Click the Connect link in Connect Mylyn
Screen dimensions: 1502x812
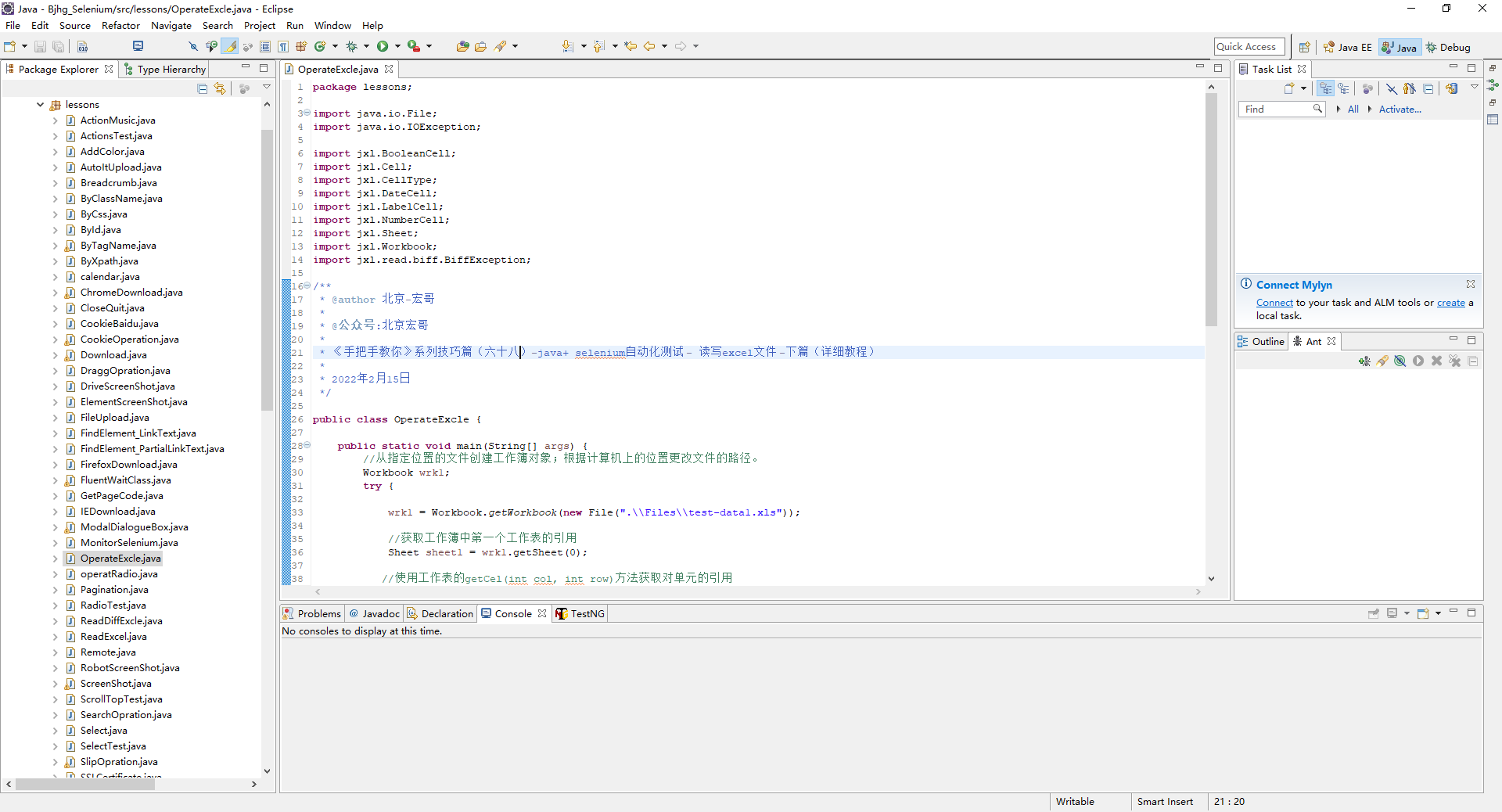click(x=1274, y=303)
